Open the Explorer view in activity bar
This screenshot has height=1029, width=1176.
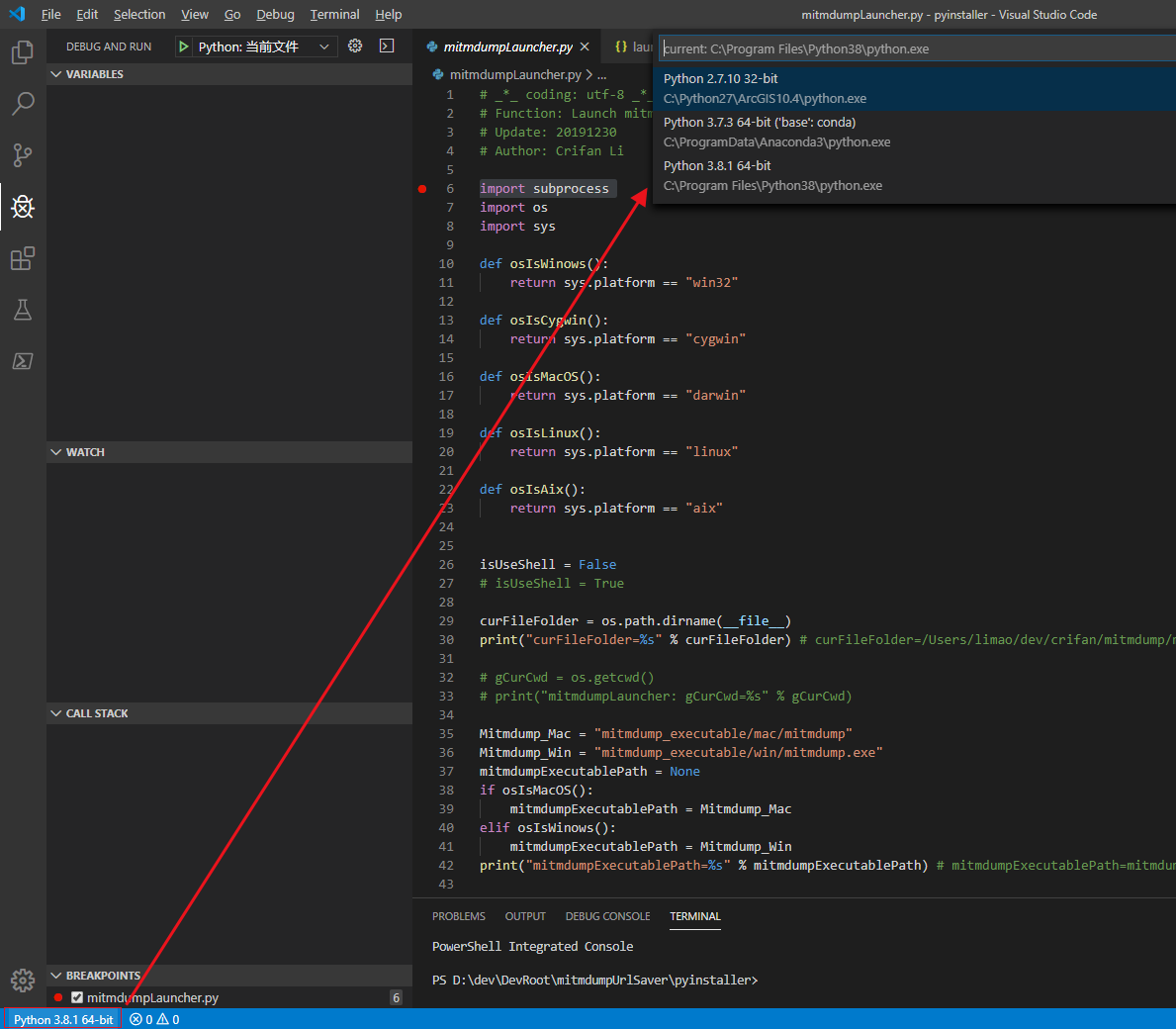click(22, 52)
